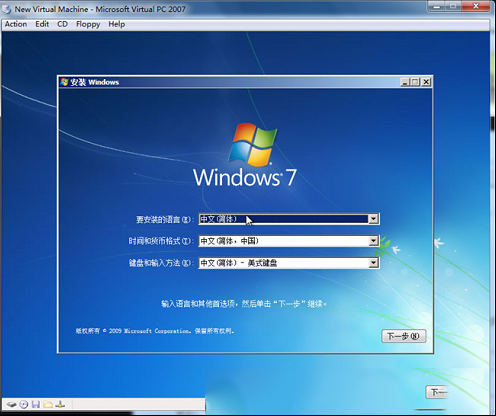Maximize the Virtual PC 2007 window
496x416 pixels.
[453, 6]
